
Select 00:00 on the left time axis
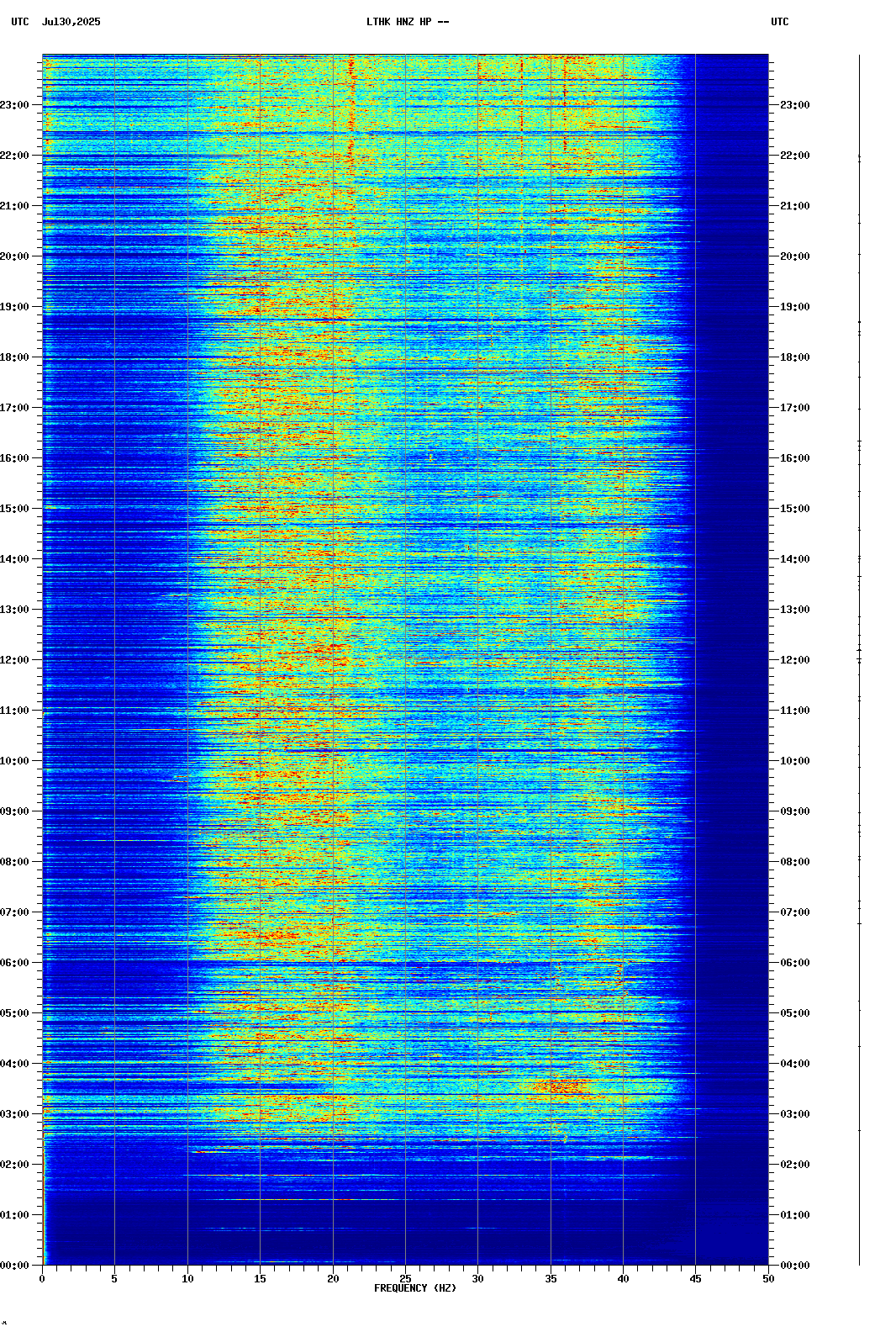pos(14,1266)
